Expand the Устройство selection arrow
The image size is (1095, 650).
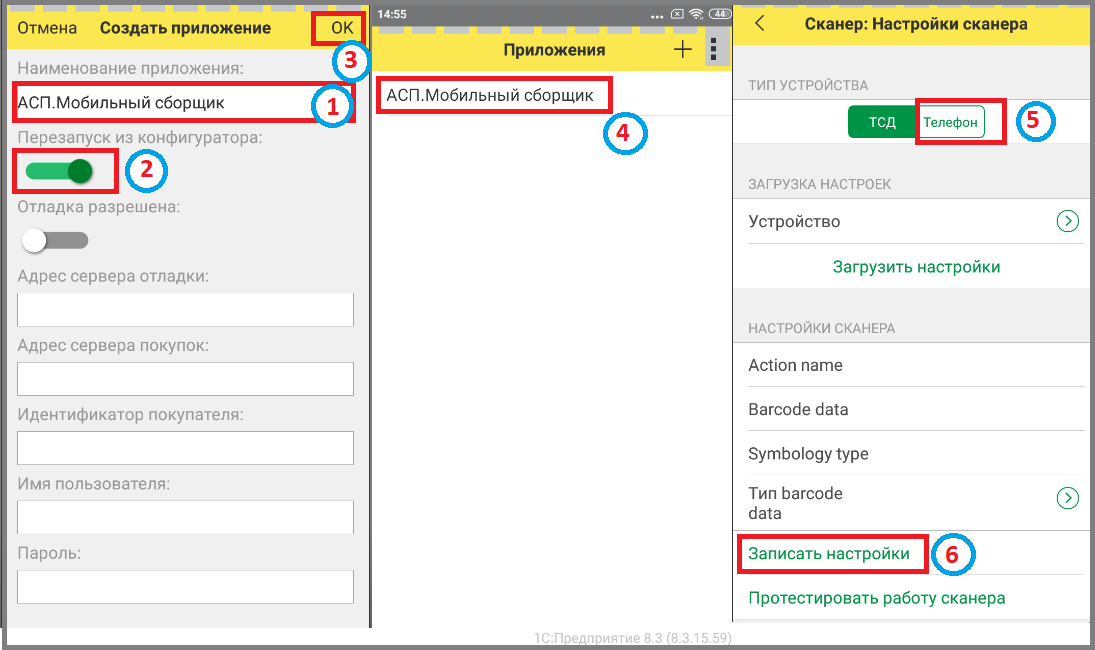click(x=1067, y=221)
